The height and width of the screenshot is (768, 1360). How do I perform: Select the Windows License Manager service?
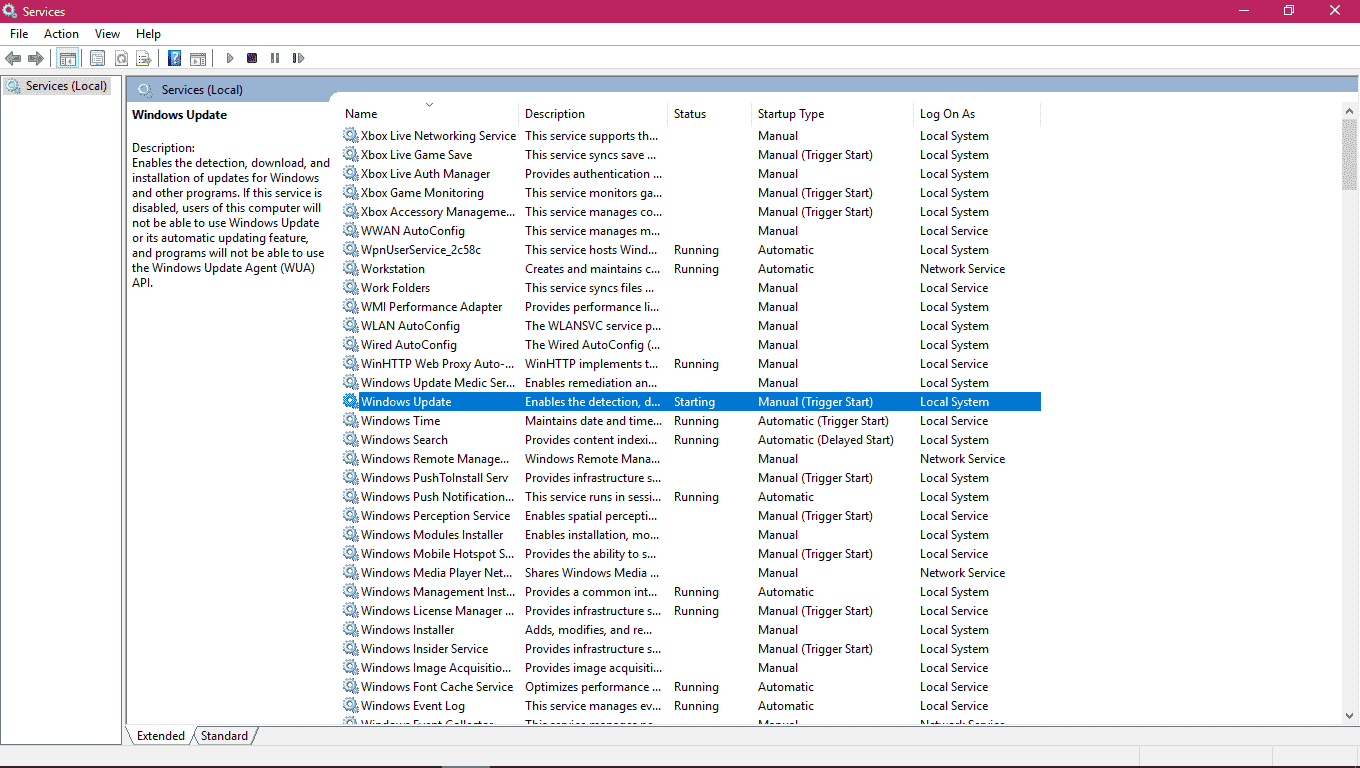tap(691, 611)
